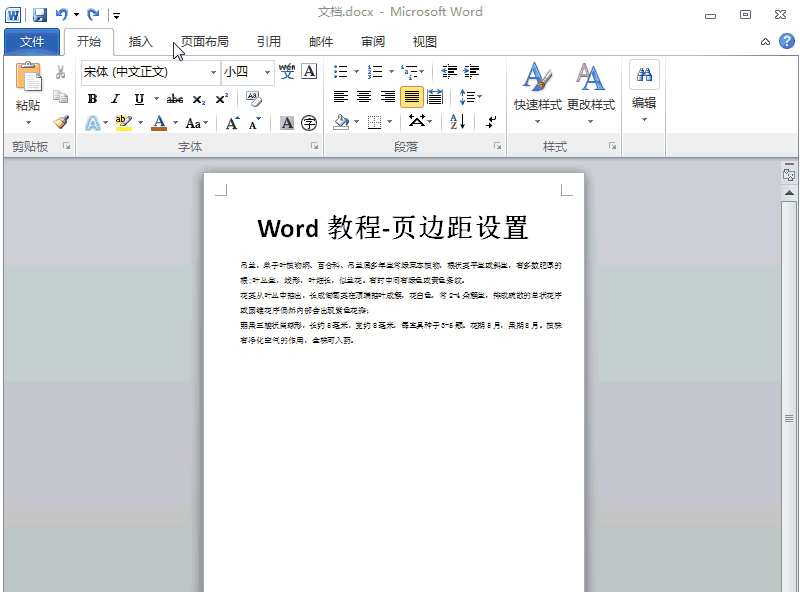Click the Strikethrough abc icon

175,98
